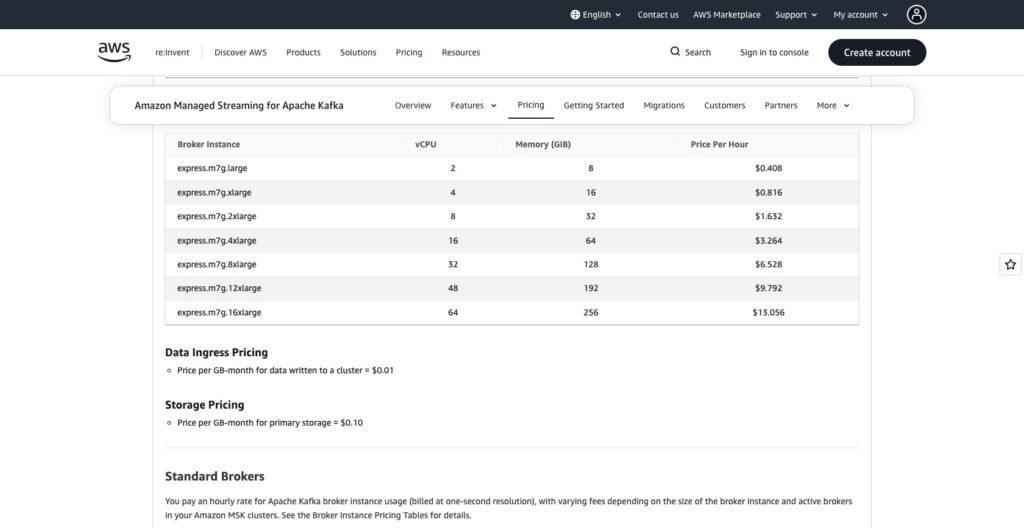Select the express.m7g.xlarge row name

pos(214,192)
